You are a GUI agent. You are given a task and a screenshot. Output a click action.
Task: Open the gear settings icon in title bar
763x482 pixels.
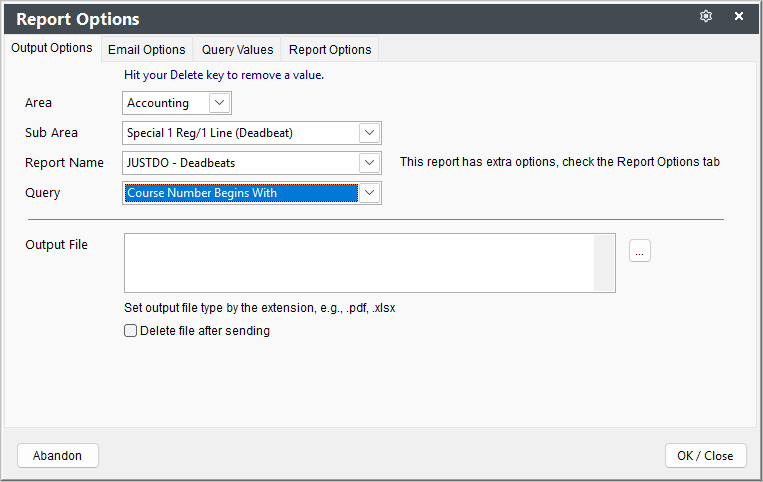(706, 16)
